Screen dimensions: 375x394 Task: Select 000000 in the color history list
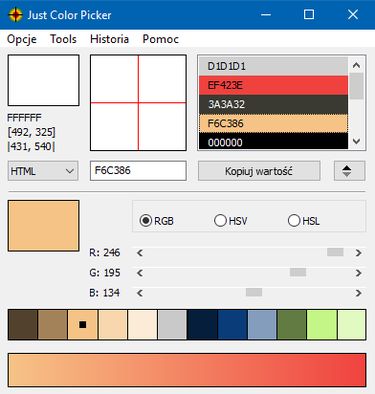tap(273, 141)
